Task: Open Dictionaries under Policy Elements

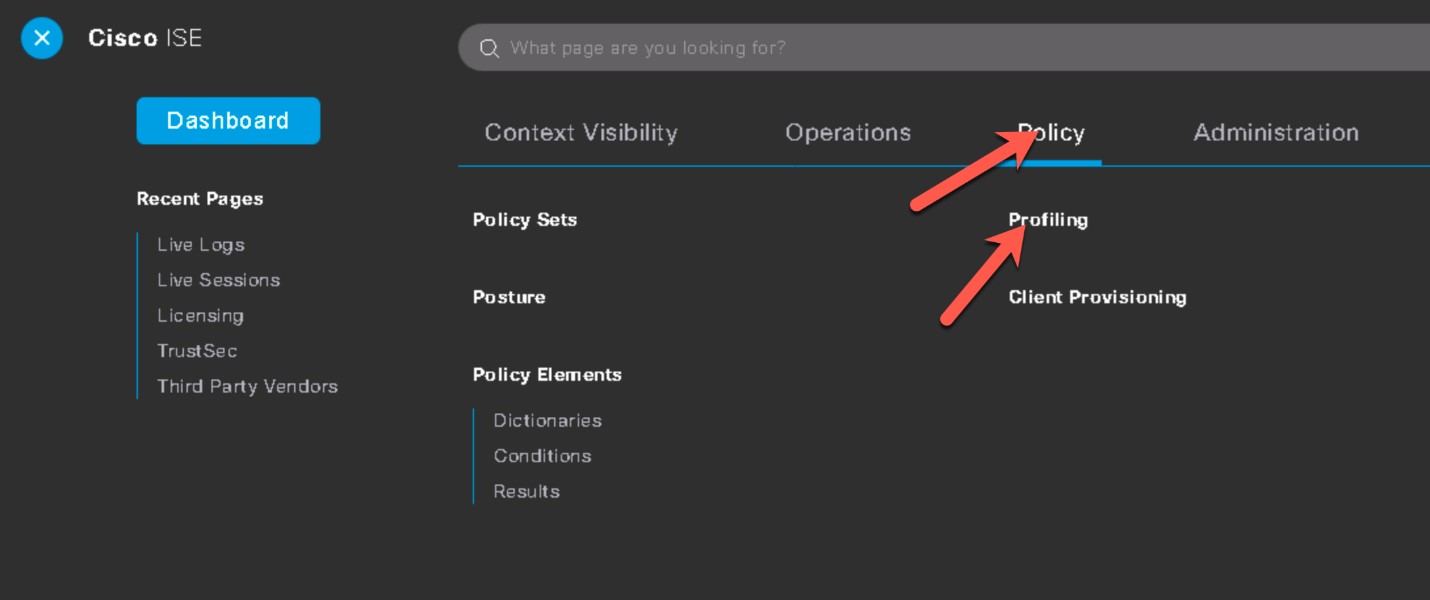Action: click(548, 421)
